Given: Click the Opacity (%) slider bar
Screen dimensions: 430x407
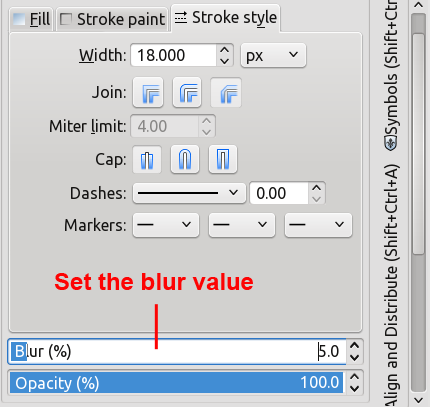Looking at the screenshot, I should pos(177,383).
